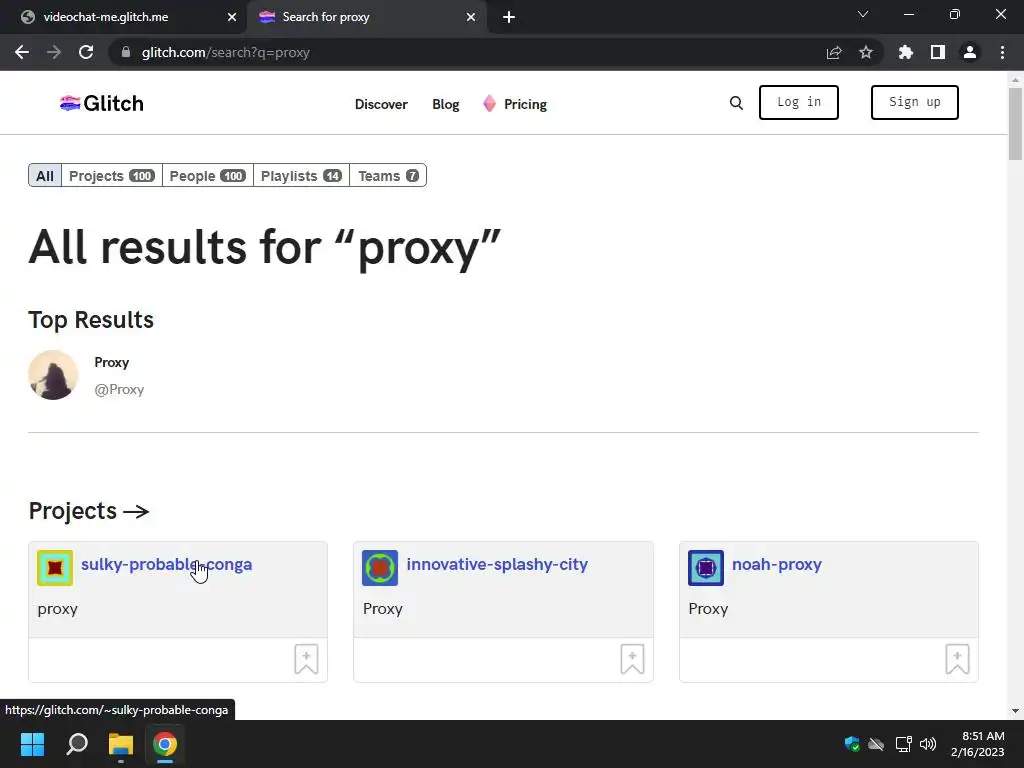The width and height of the screenshot is (1024, 768).
Task: Click the scrollbar down arrow
Action: pos(1015,711)
